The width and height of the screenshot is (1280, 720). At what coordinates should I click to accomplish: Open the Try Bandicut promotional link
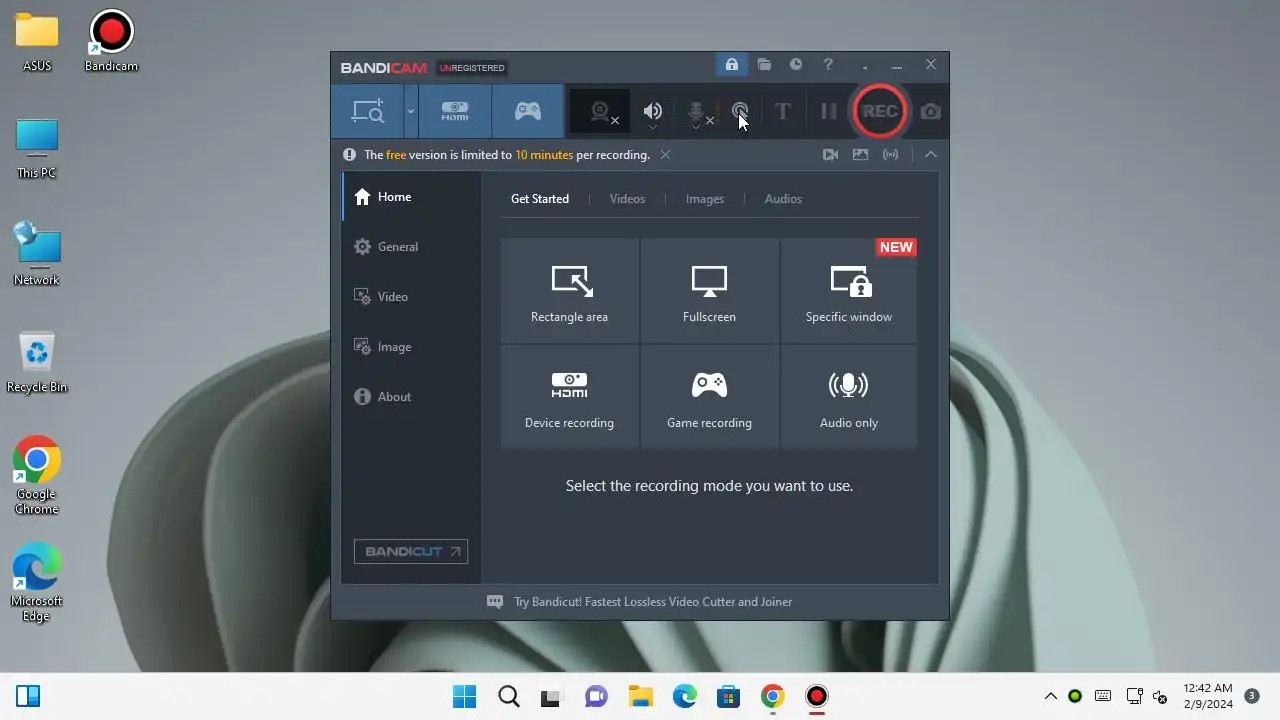[653, 602]
